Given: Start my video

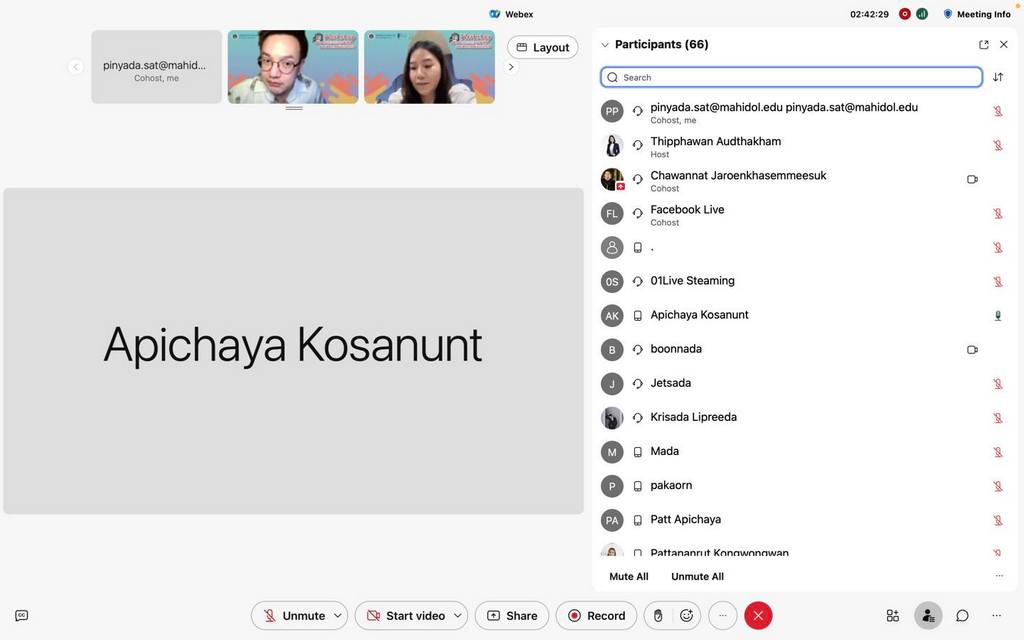Looking at the screenshot, I should [x=405, y=616].
